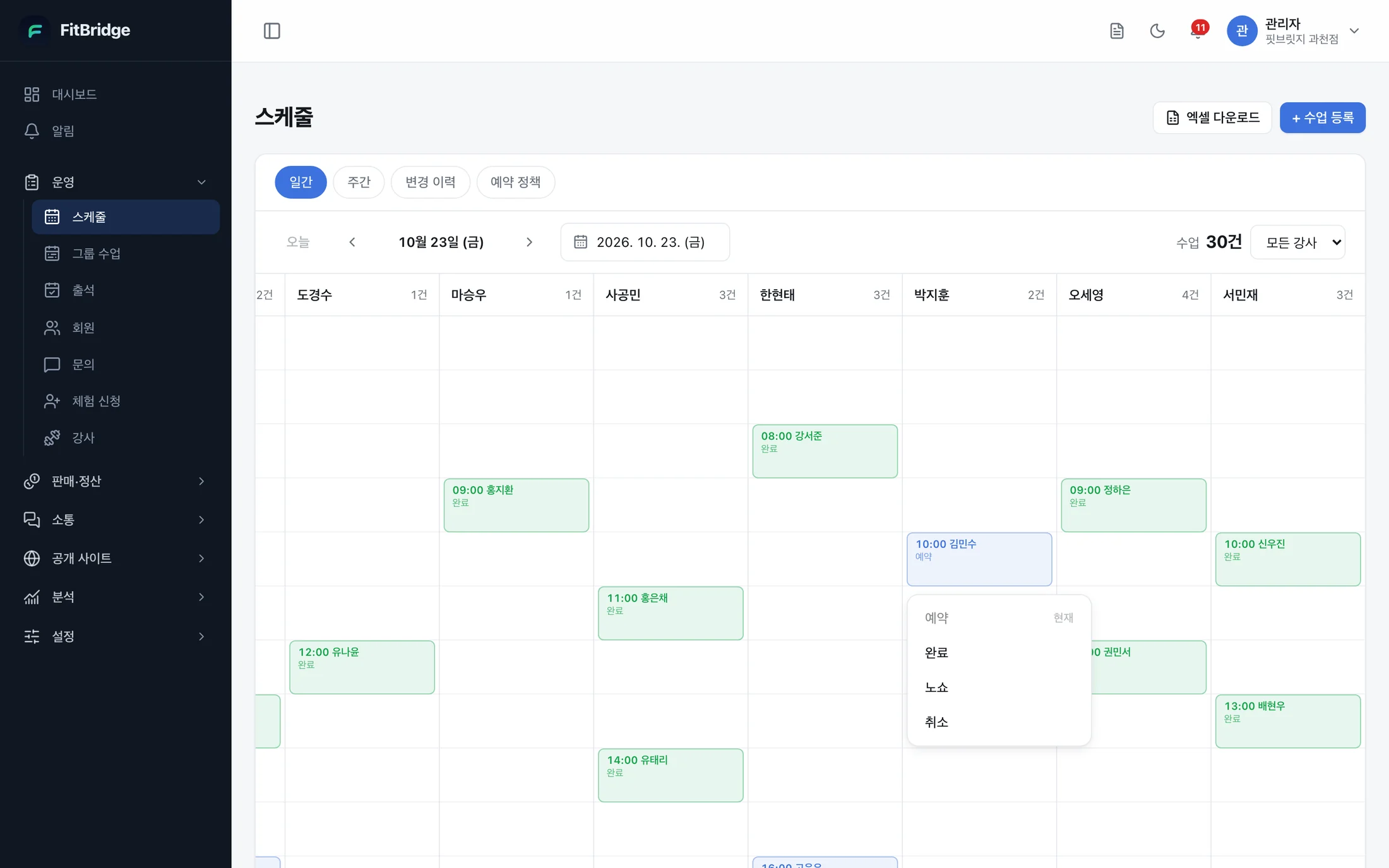
Task: Expand the 소통 section
Action: pyautogui.click(x=116, y=520)
